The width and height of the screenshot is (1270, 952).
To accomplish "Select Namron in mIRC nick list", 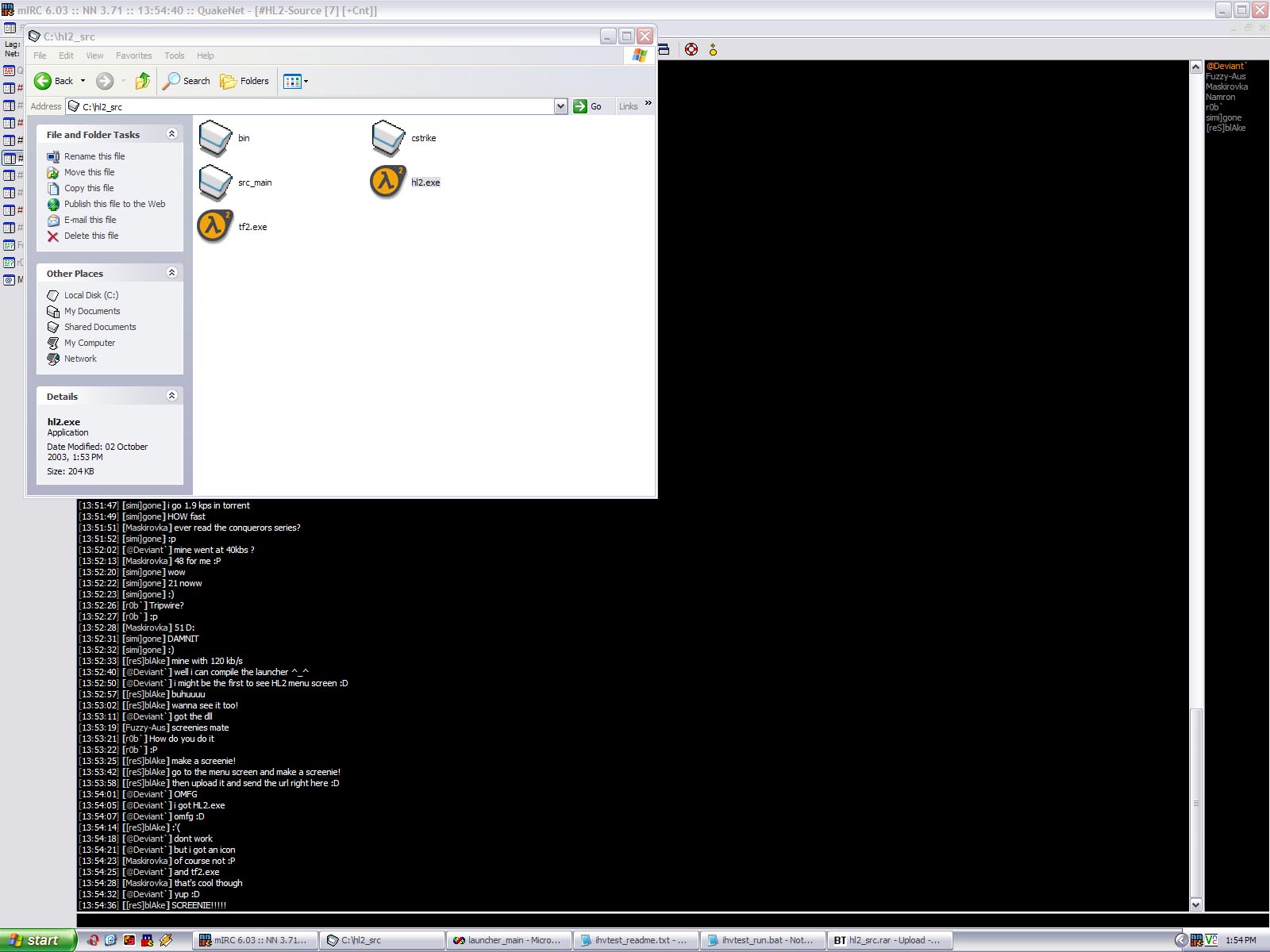I will coord(1220,97).
